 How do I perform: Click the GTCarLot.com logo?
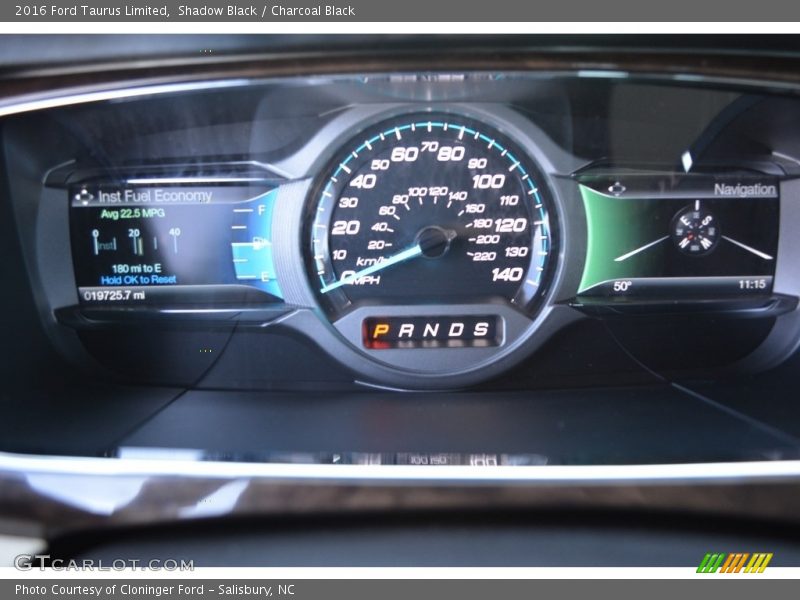[104, 563]
